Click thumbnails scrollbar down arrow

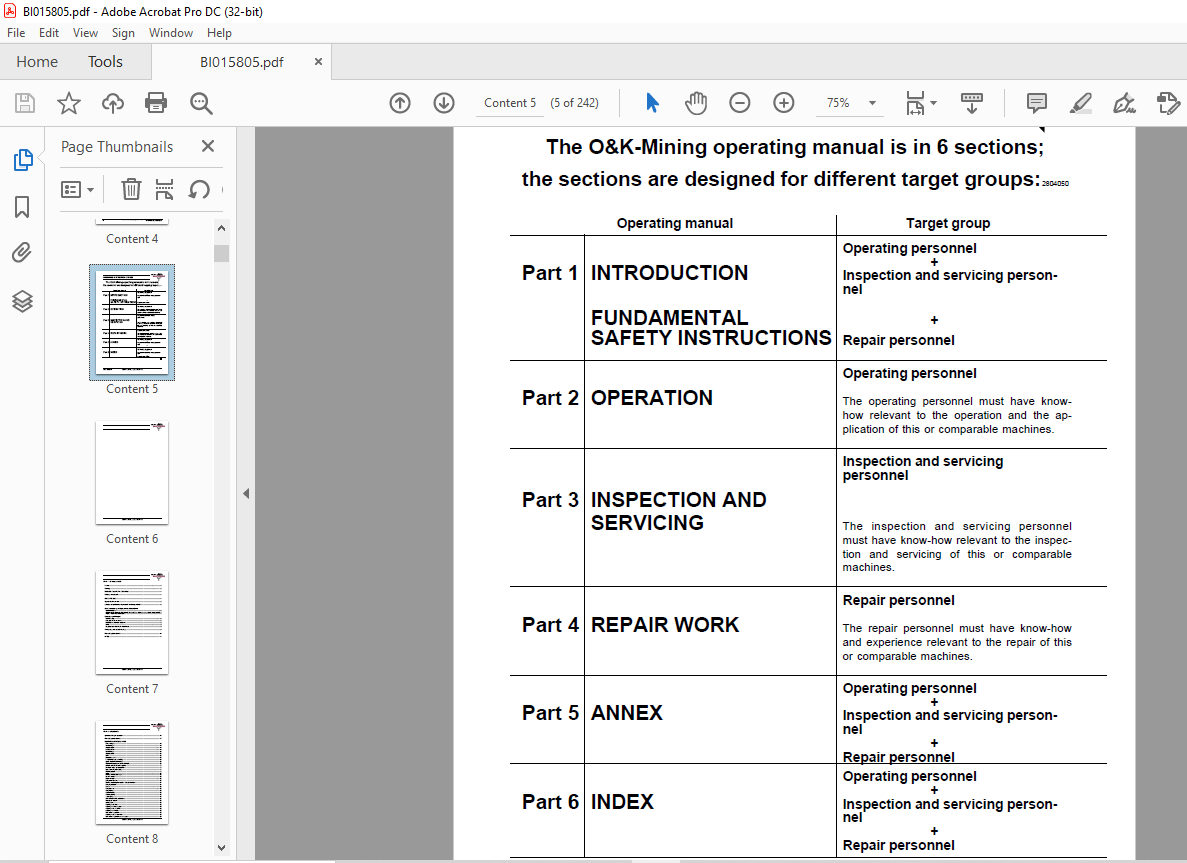(x=221, y=848)
